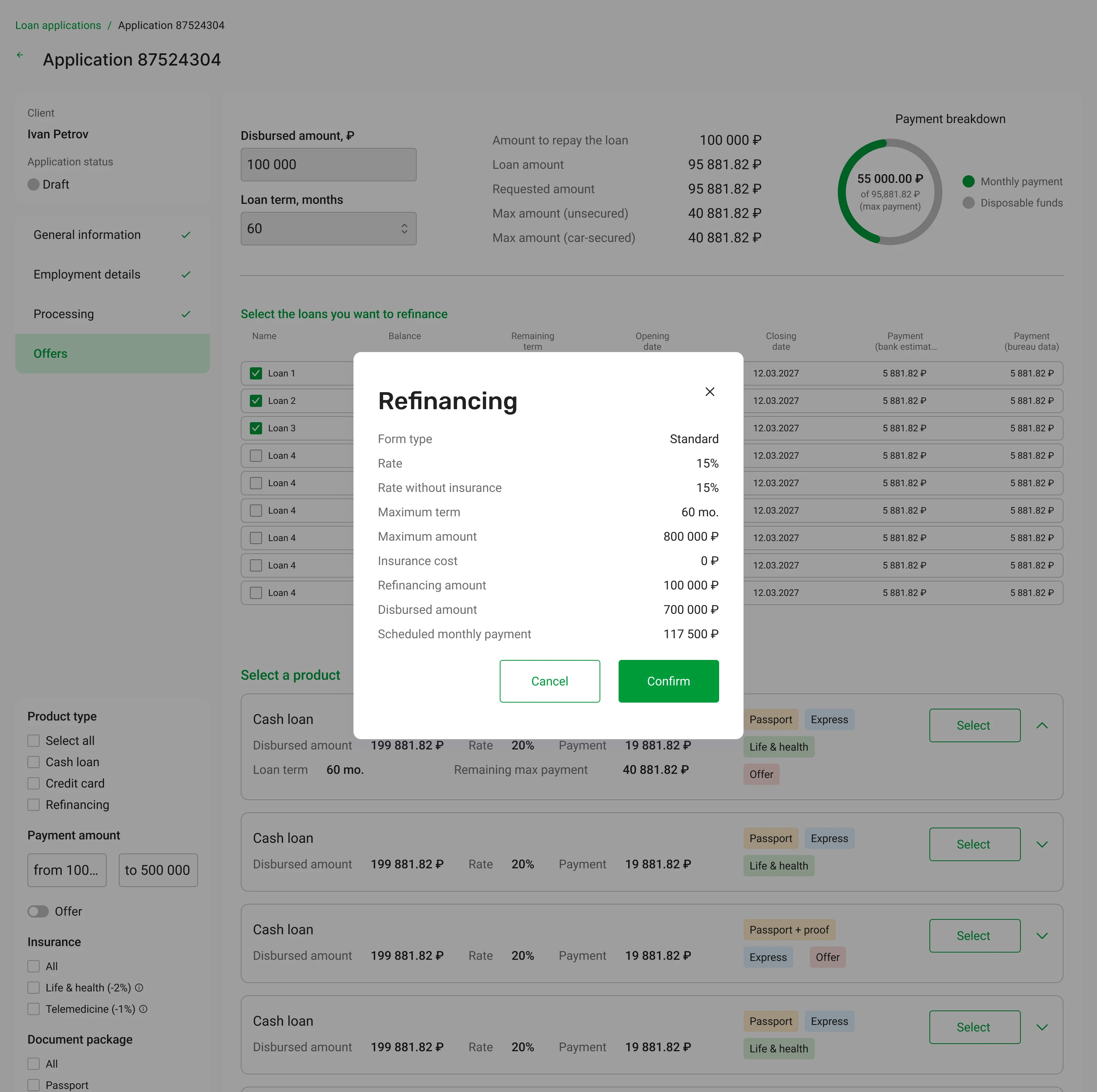Click Payment (bureau data) column header

tap(1031, 341)
